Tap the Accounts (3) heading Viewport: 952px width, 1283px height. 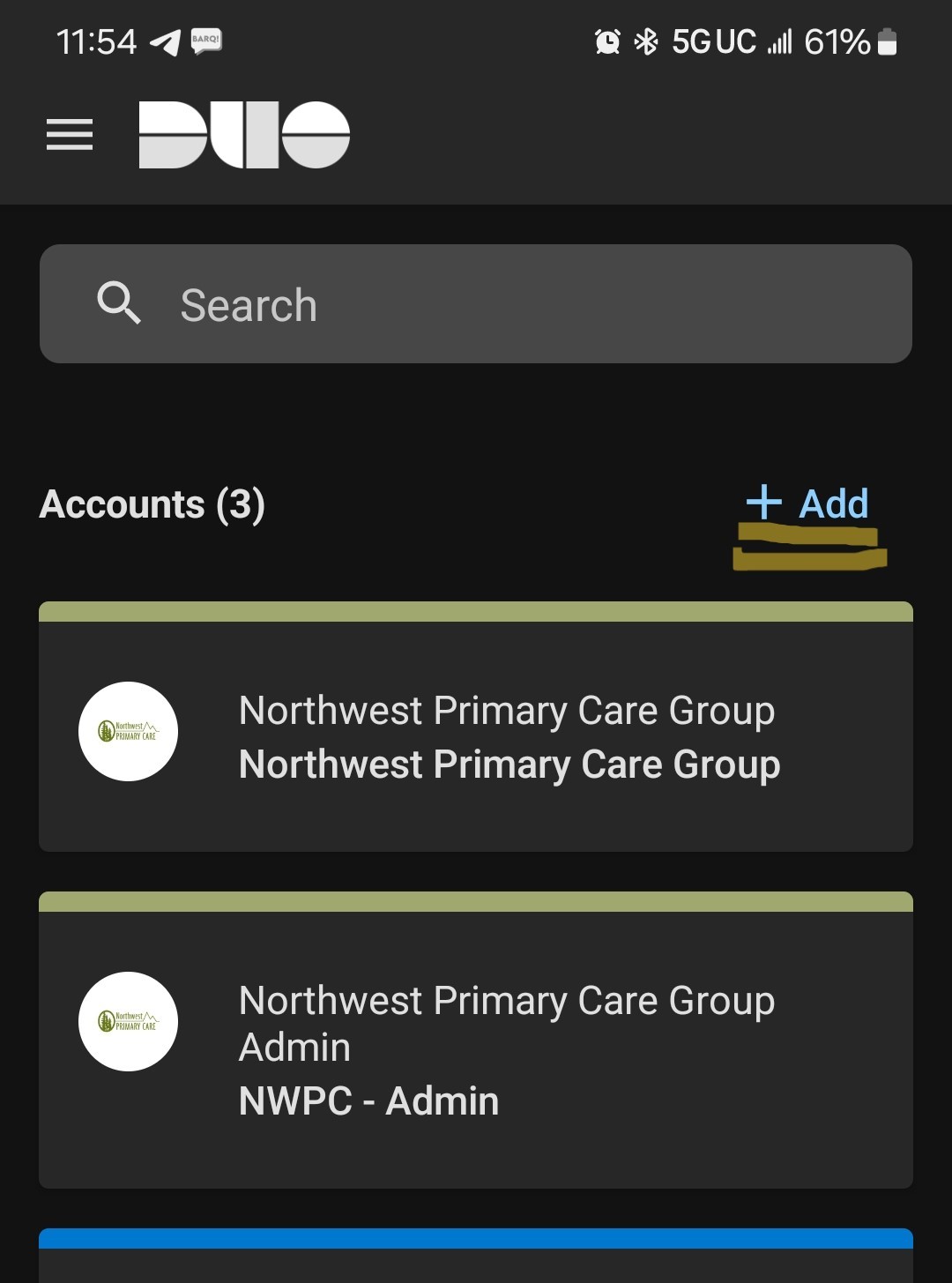[152, 504]
